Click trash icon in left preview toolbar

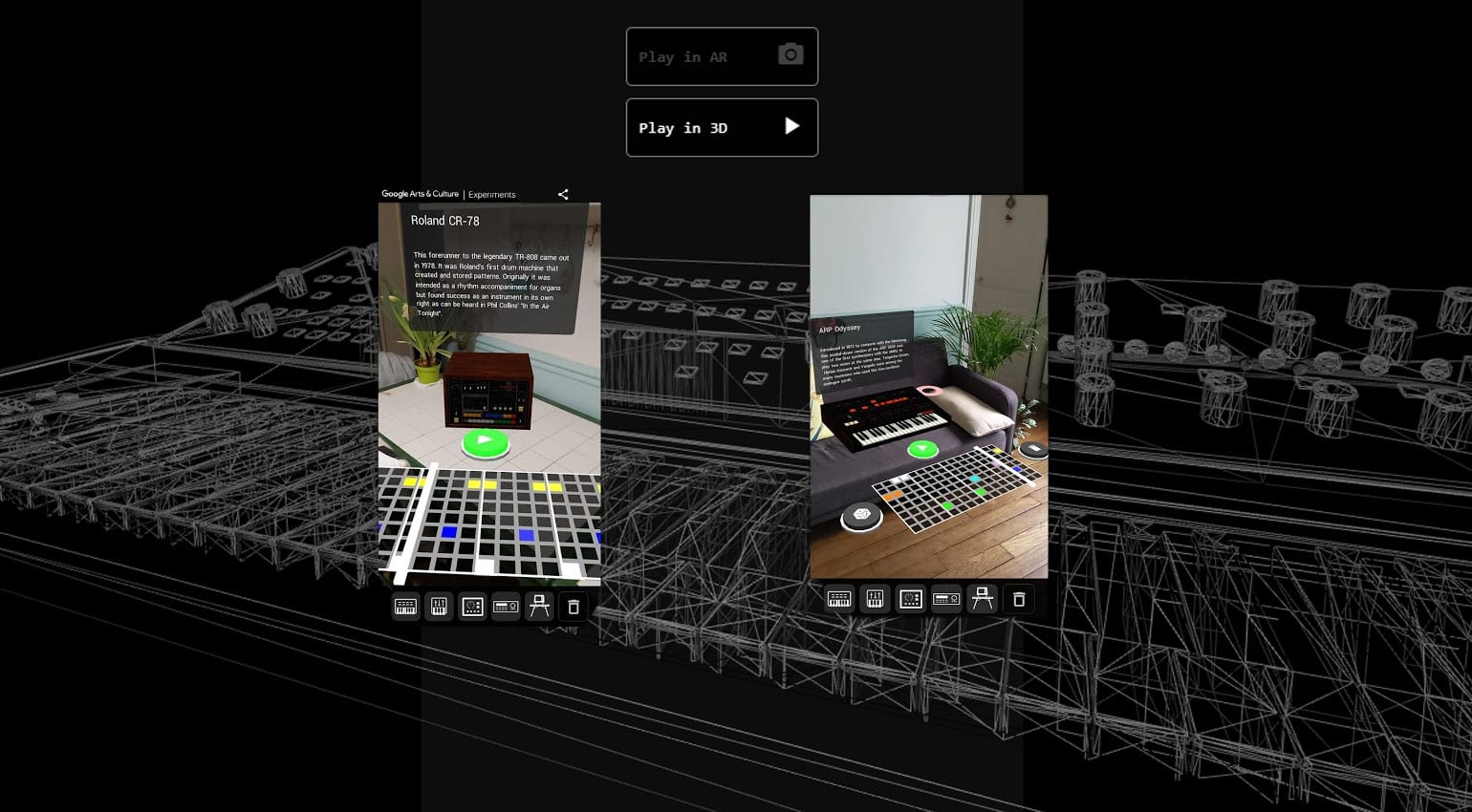[573, 607]
